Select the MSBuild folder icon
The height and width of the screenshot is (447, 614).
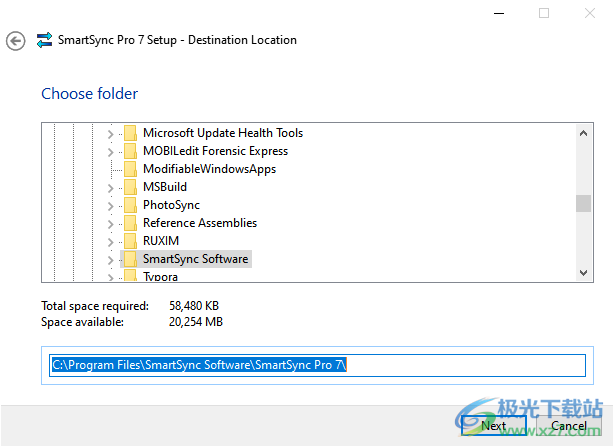click(x=130, y=187)
